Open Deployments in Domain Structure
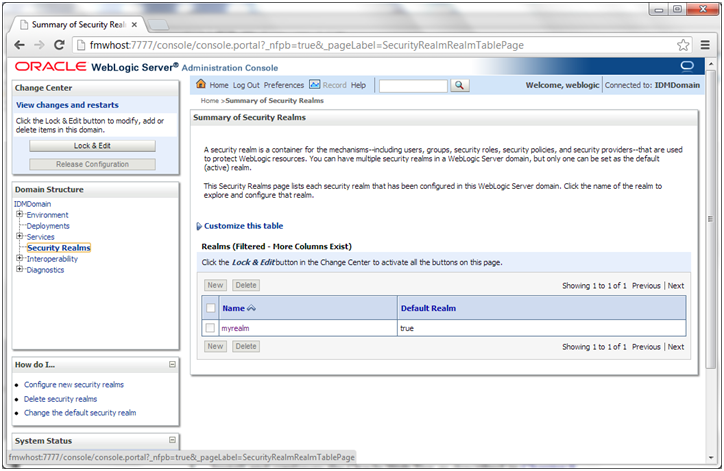This screenshot has height=471, width=724. pos(48,226)
